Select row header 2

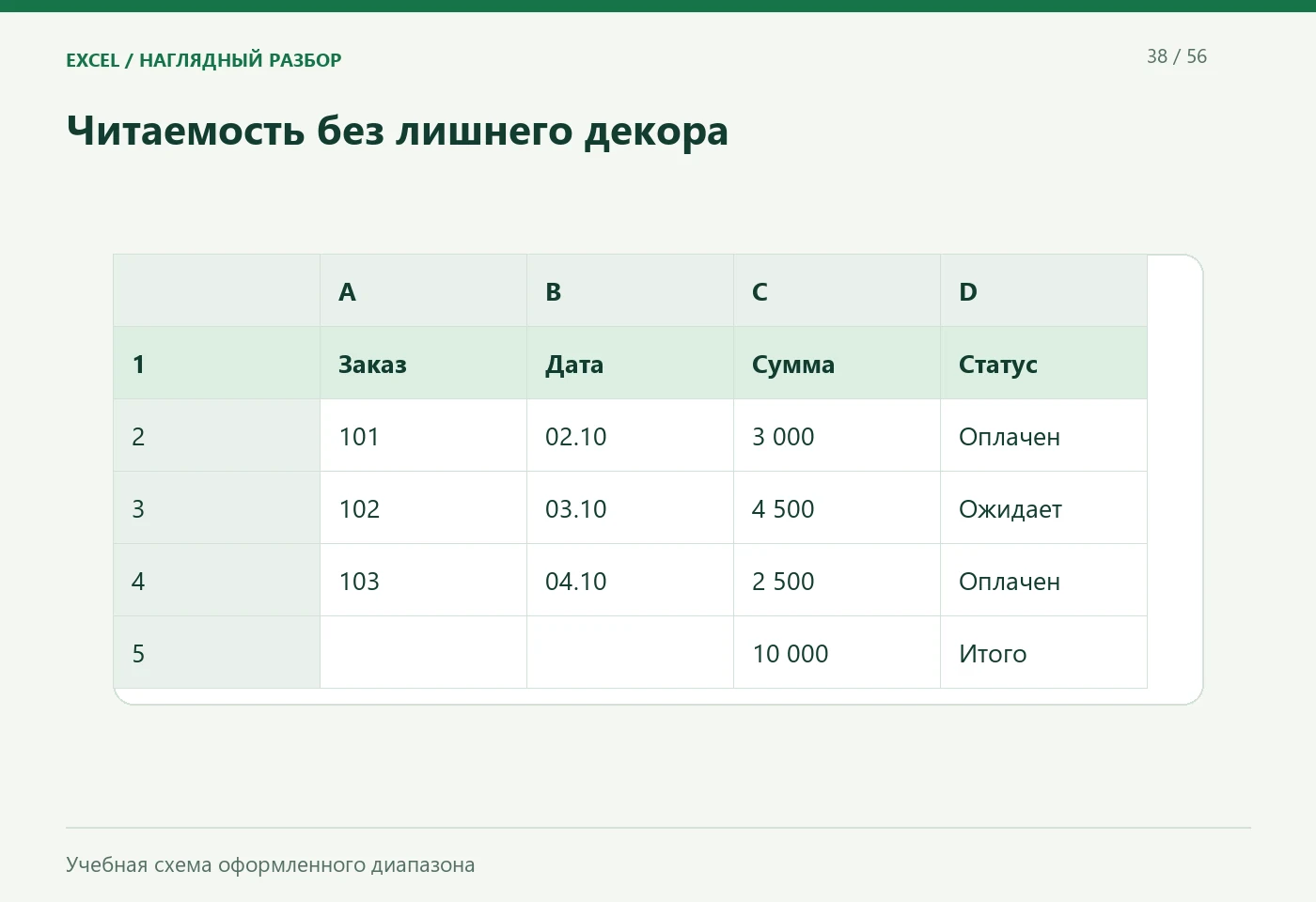[x=216, y=436]
